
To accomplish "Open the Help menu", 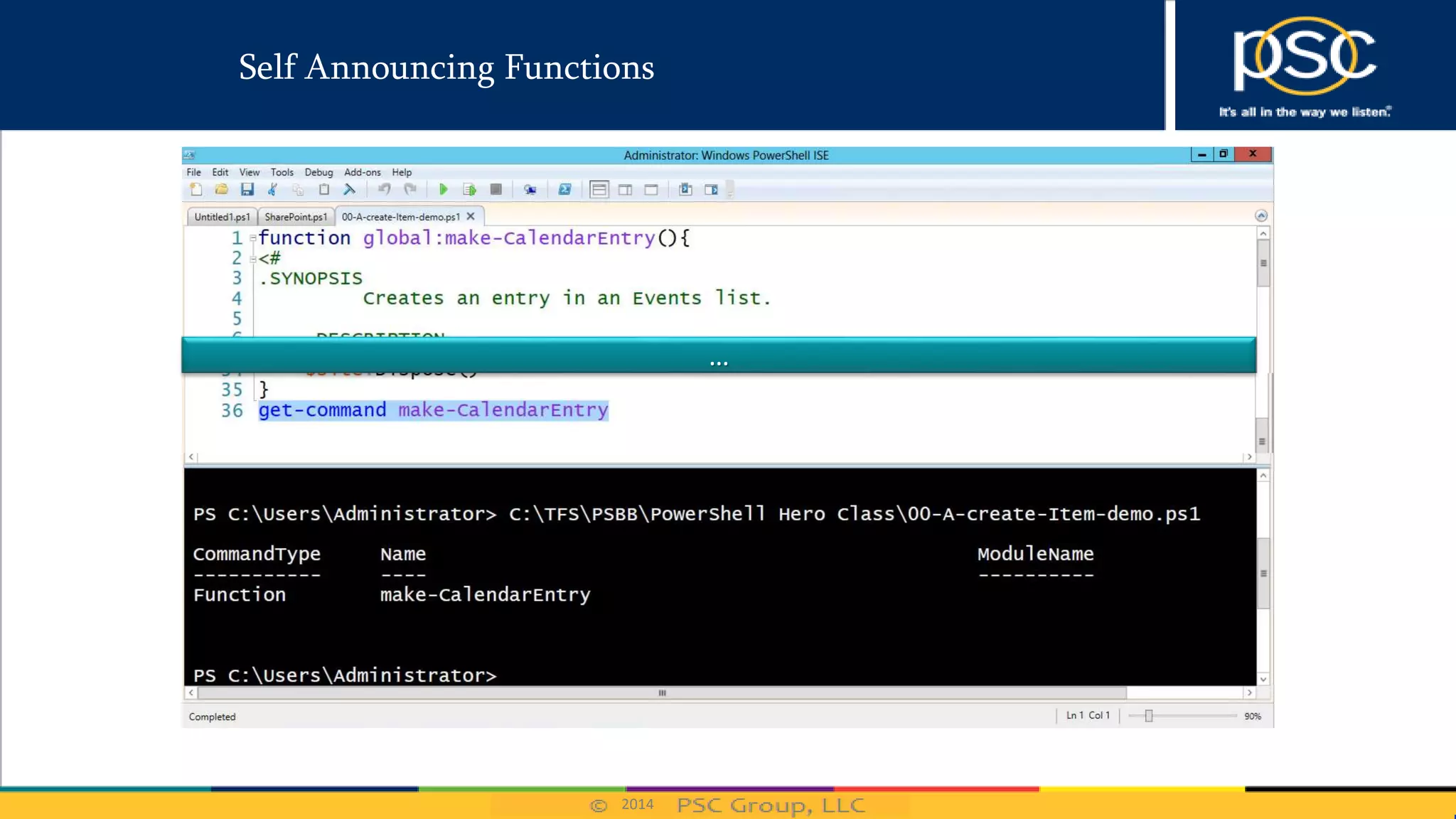I will click(402, 172).
